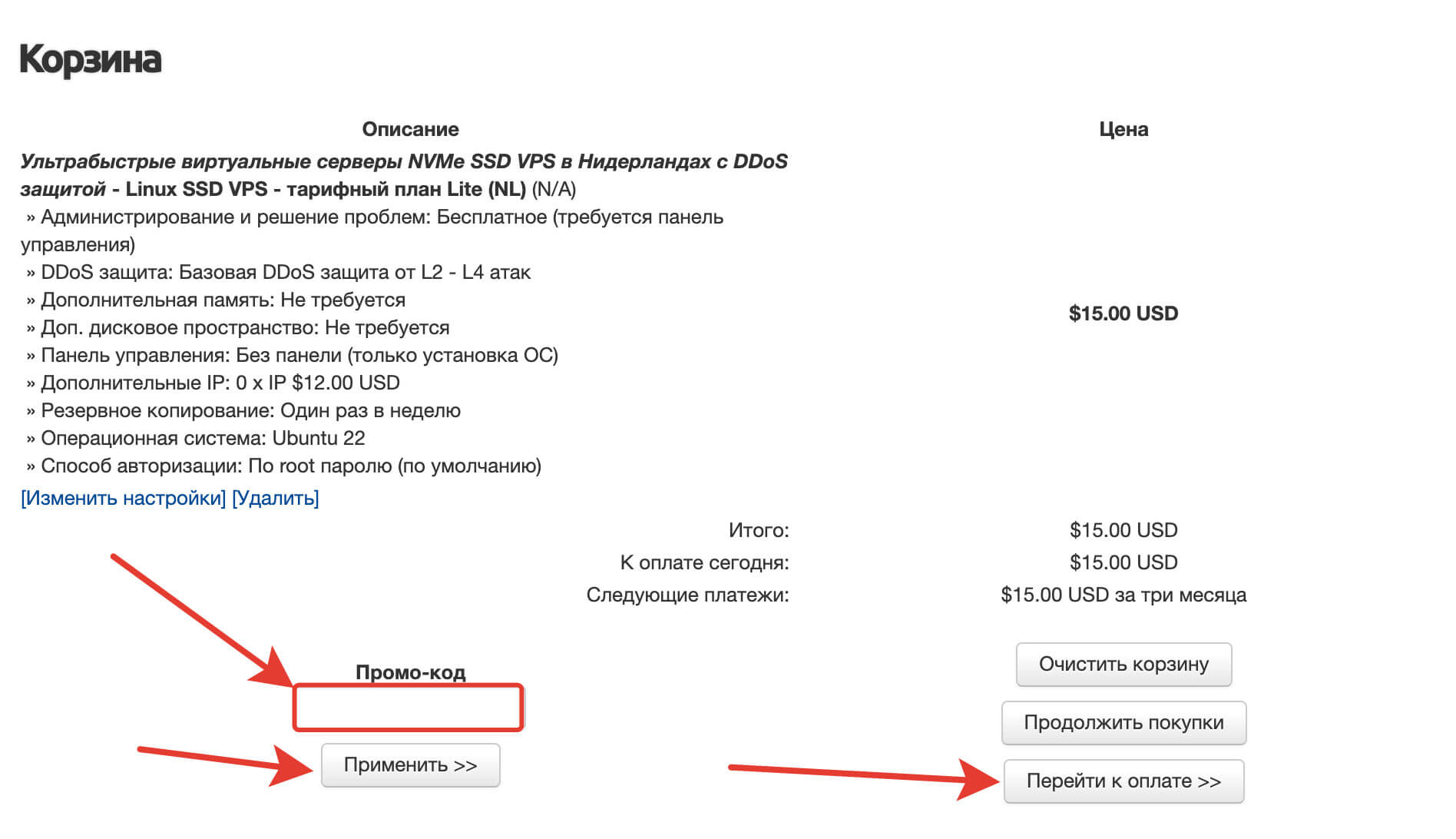This screenshot has width=1456, height=839.
Task: Empty the cart with Очистить корзину
Action: click(x=1123, y=664)
